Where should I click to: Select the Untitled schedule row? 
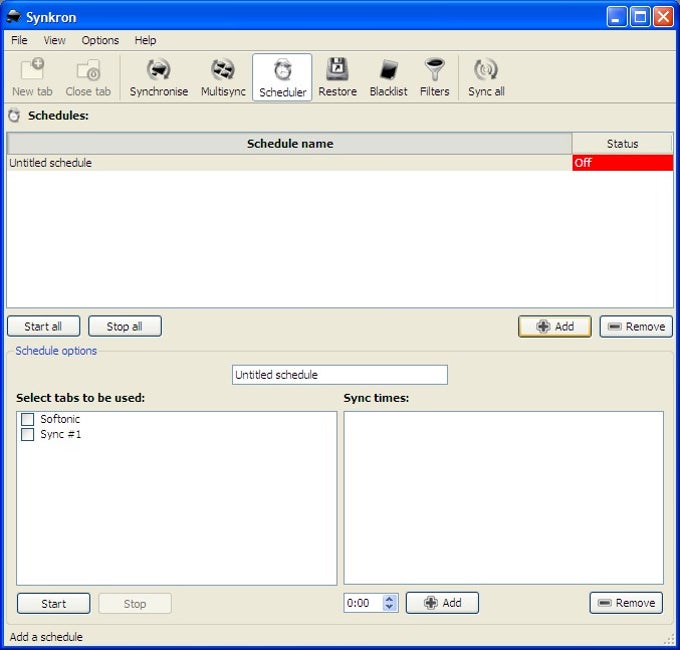point(289,163)
